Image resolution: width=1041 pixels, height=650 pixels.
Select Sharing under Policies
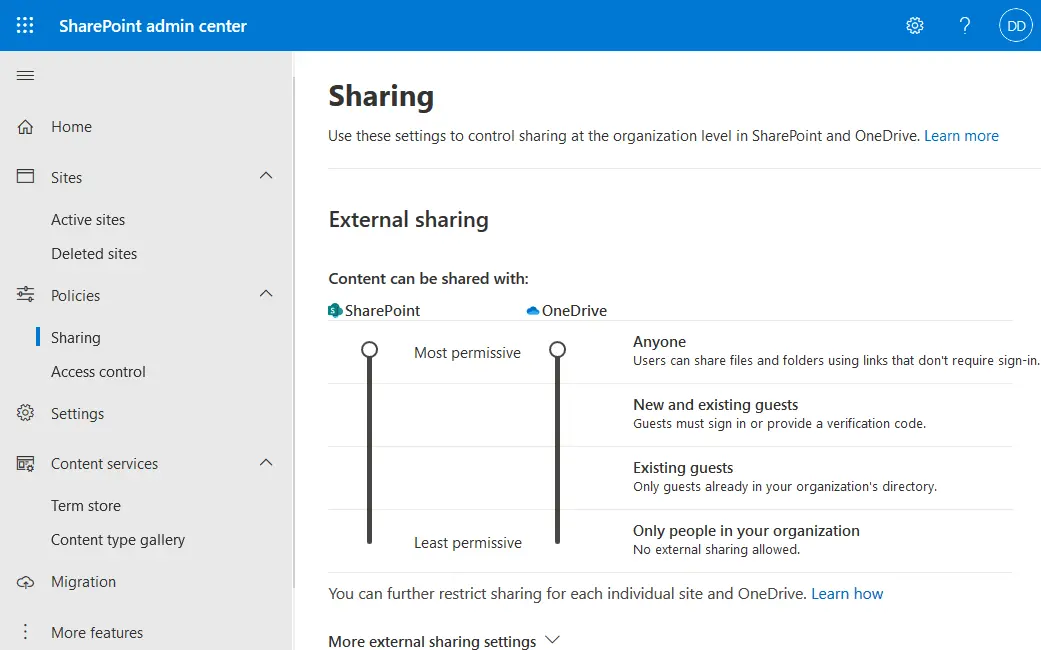coord(76,337)
